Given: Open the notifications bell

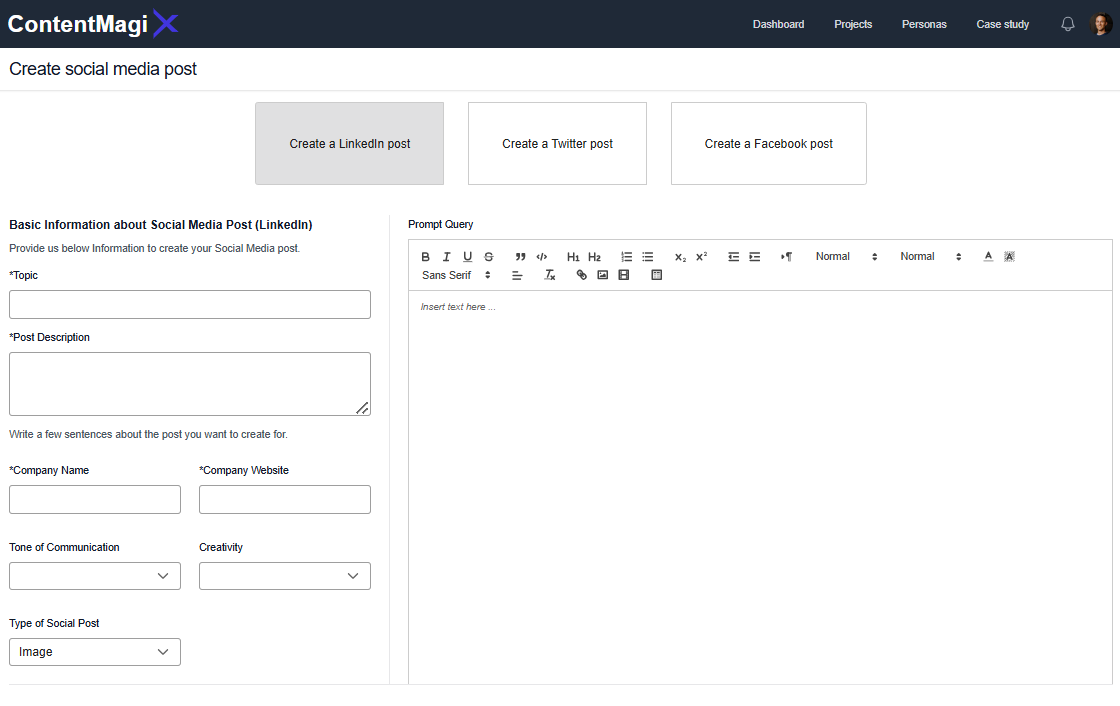Looking at the screenshot, I should 1067,24.
